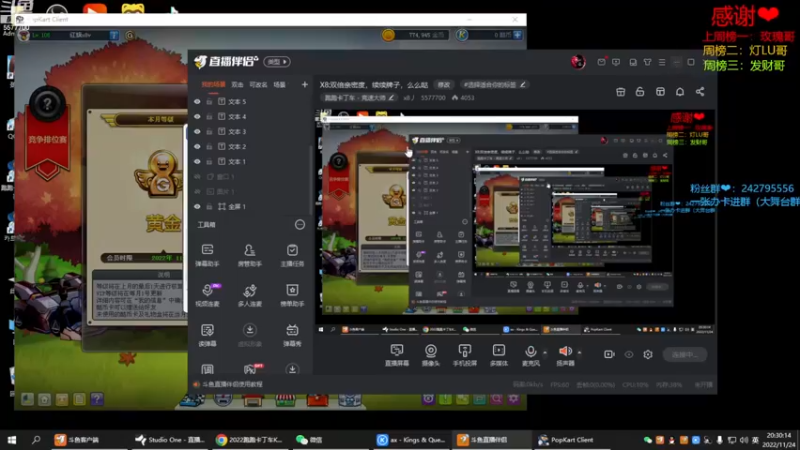Viewport: 800px width, 450px height.
Task: Open the 读弹幕 tool
Action: 207,335
